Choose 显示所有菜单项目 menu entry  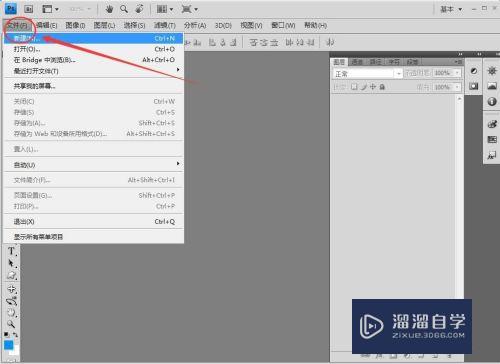(94, 237)
